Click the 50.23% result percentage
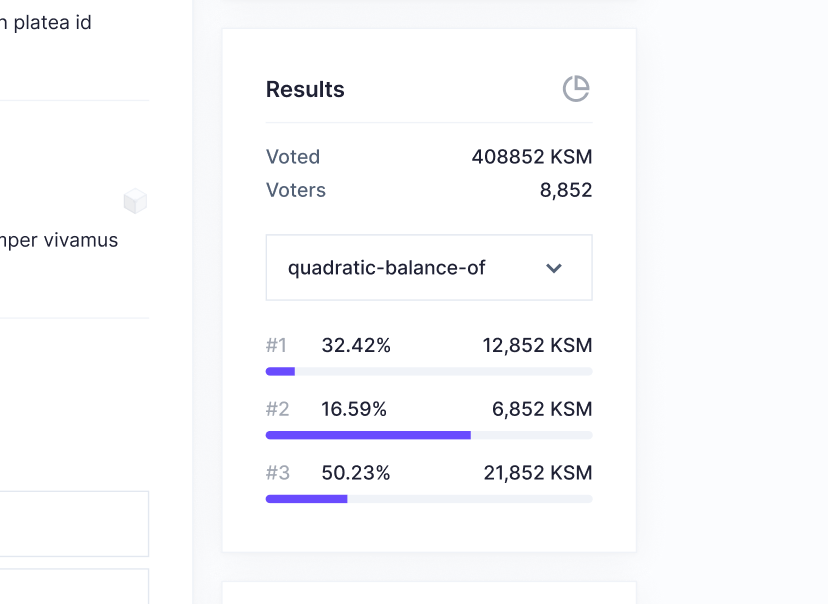The width and height of the screenshot is (828, 604). (355, 473)
